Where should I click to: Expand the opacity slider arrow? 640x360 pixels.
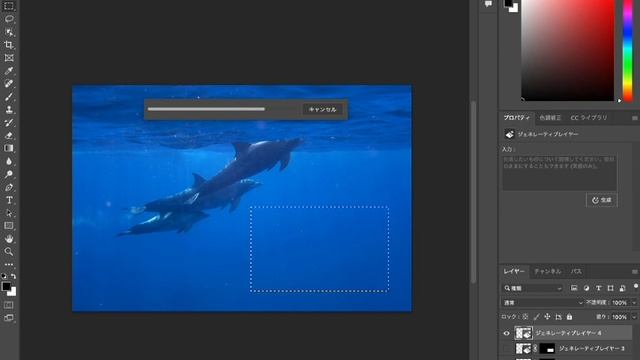click(634, 303)
